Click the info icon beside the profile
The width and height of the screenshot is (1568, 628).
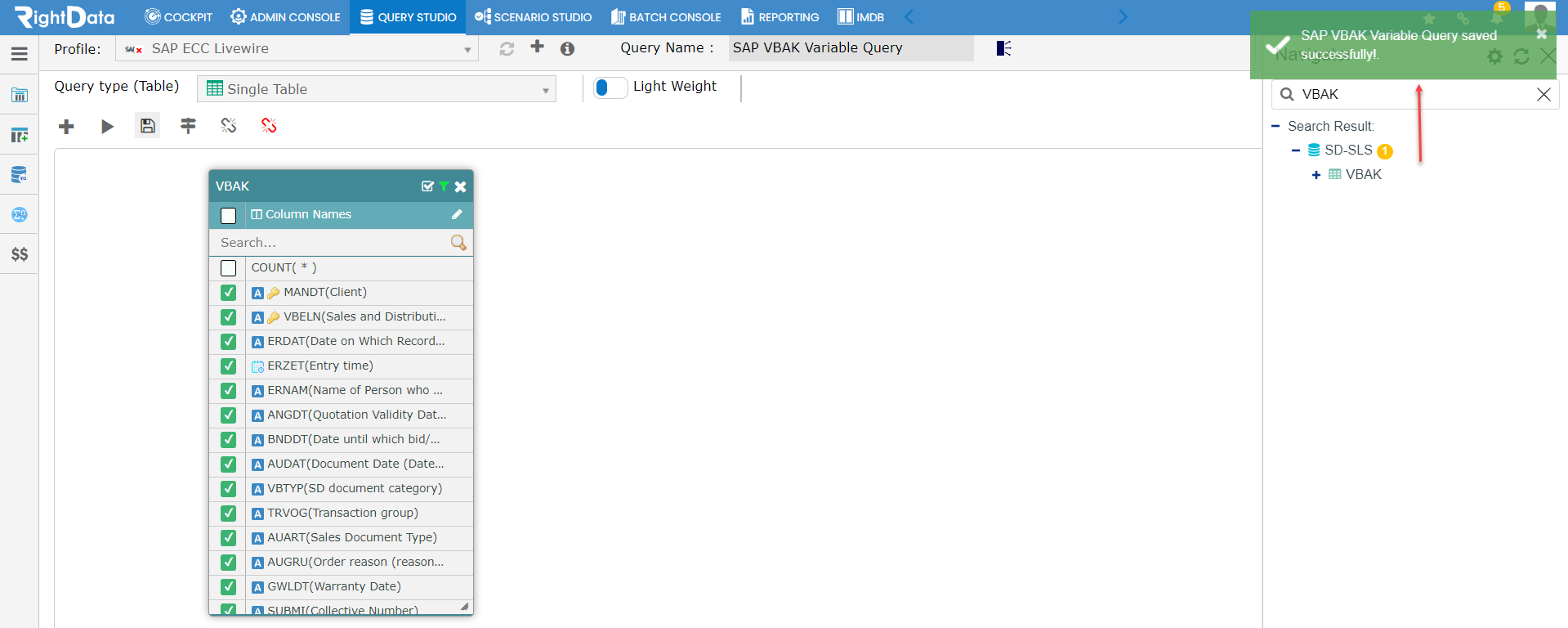567,49
